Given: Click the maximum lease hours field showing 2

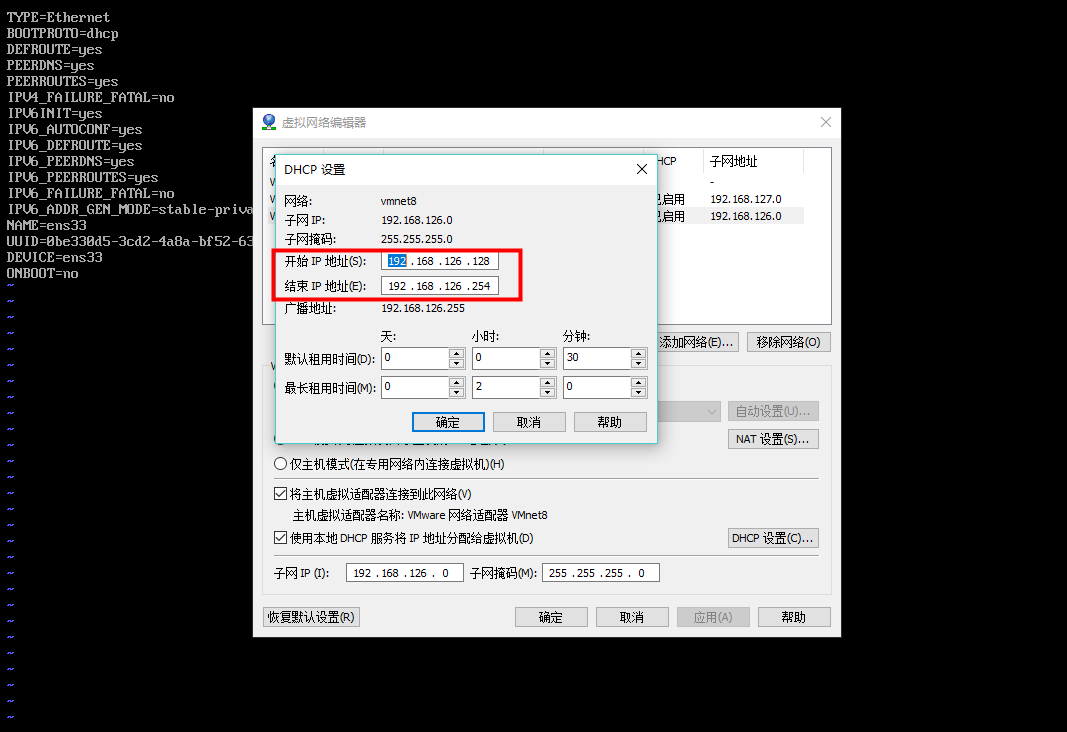Looking at the screenshot, I should pos(506,387).
